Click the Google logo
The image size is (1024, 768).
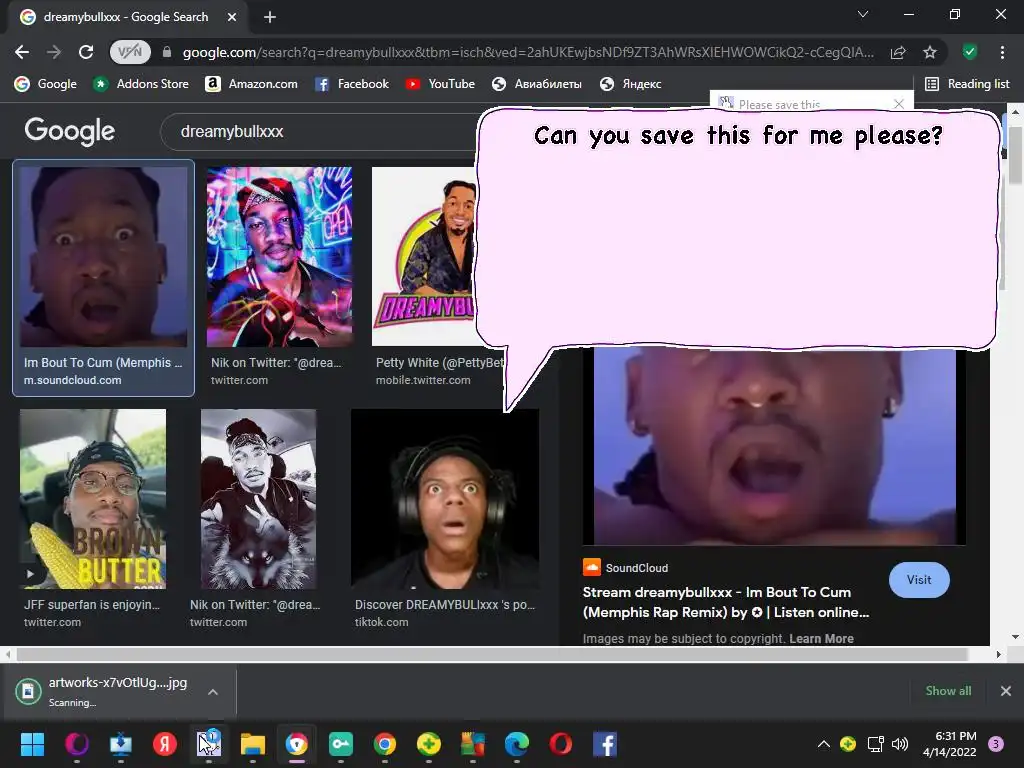[x=70, y=131]
